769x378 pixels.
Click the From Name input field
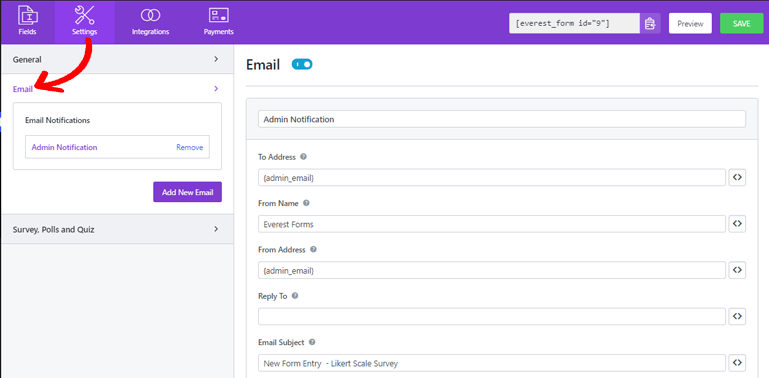492,224
